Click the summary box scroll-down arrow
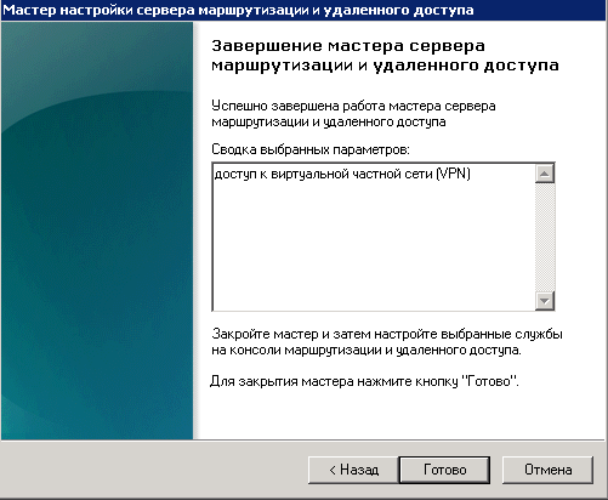This screenshot has width=608, height=500. click(545, 301)
